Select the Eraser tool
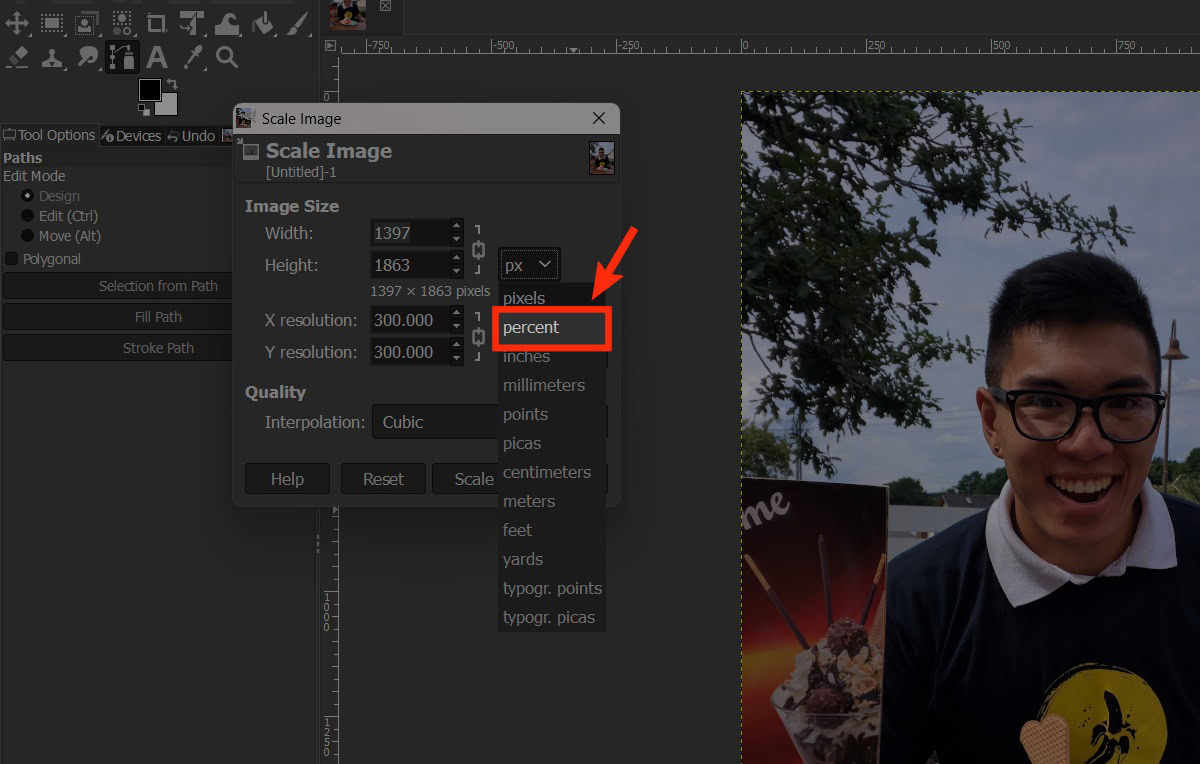The width and height of the screenshot is (1200, 764). click(16, 57)
